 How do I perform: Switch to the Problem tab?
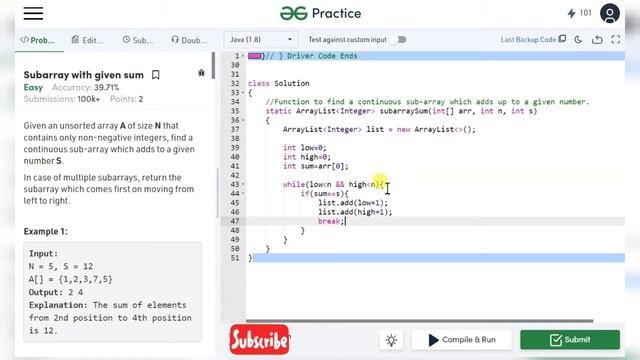[38, 40]
